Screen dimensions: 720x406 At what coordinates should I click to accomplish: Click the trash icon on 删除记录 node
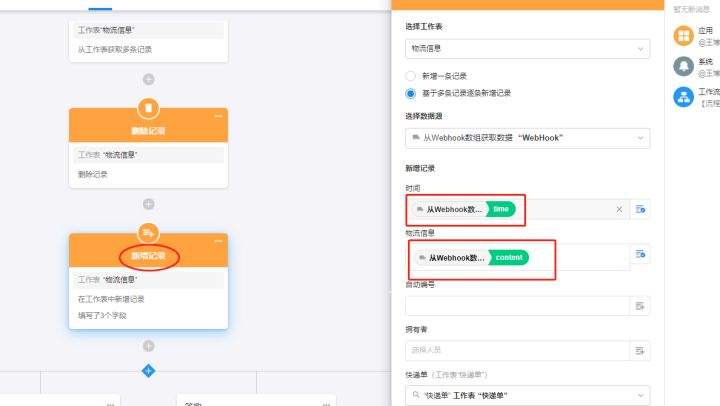point(148,108)
